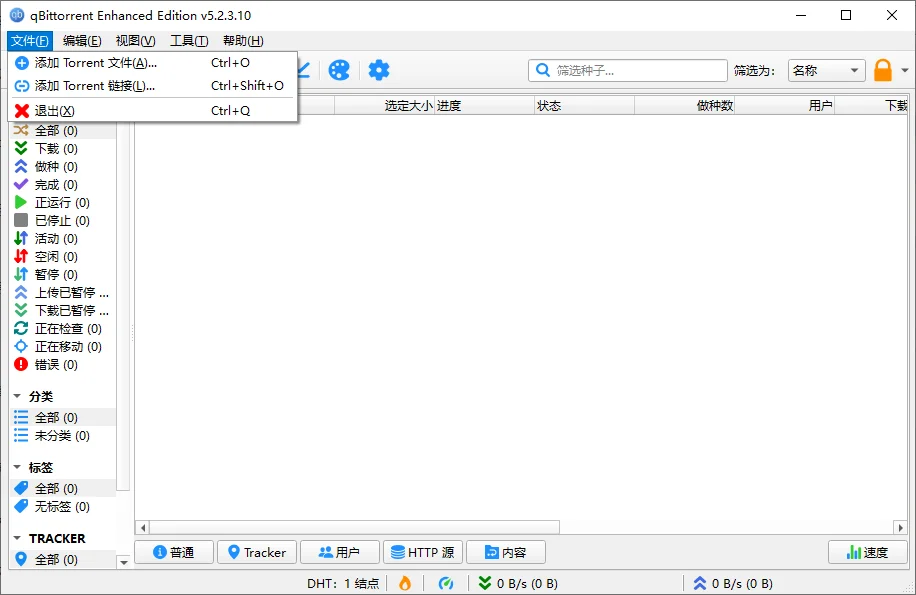Select 无标签 (0) tag filter
This screenshot has width=916, height=595.
tap(63, 506)
